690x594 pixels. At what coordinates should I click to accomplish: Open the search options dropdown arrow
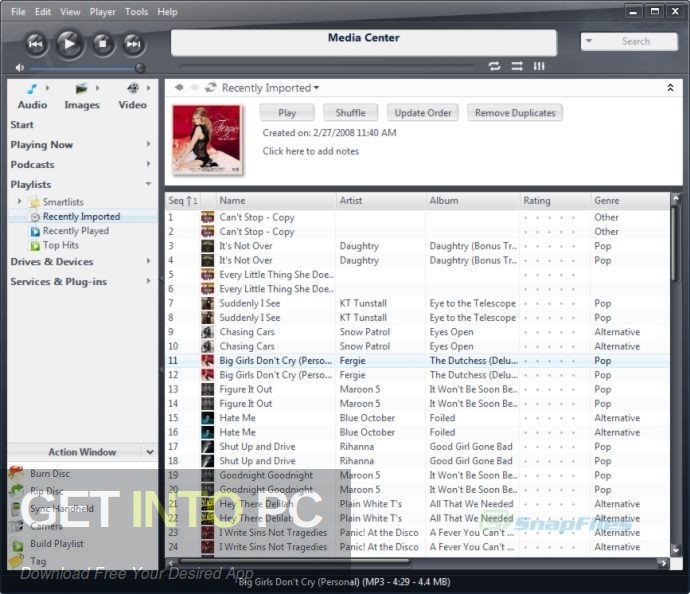tap(589, 41)
